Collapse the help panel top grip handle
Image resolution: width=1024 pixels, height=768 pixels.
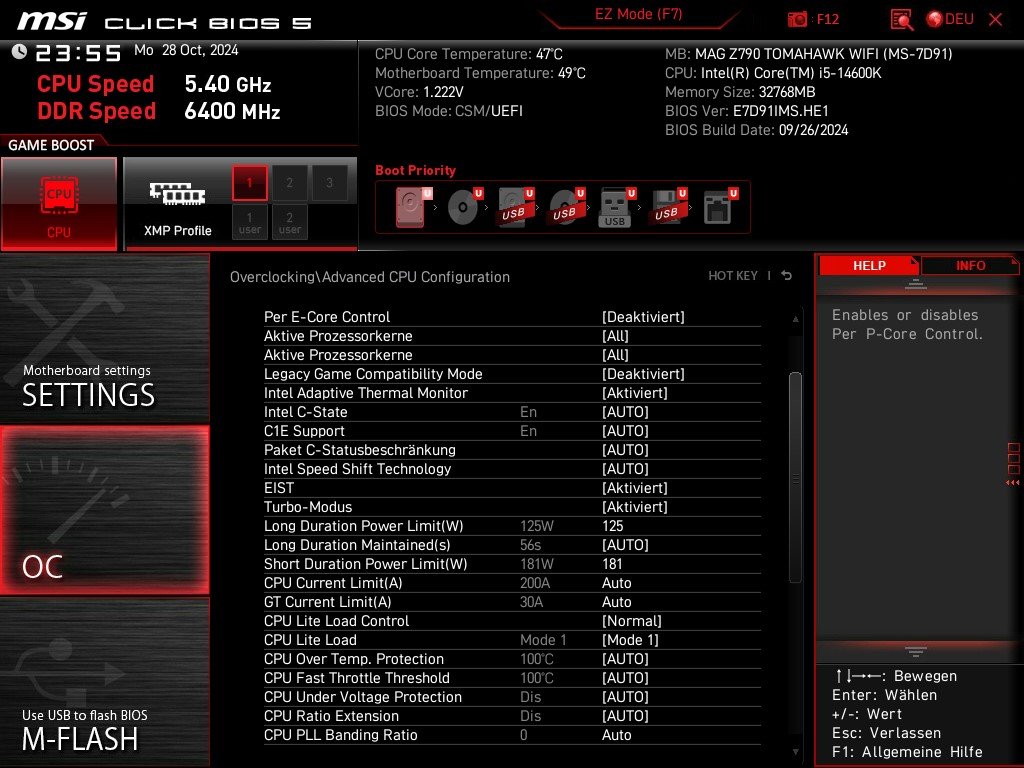pyautogui.click(x=915, y=284)
